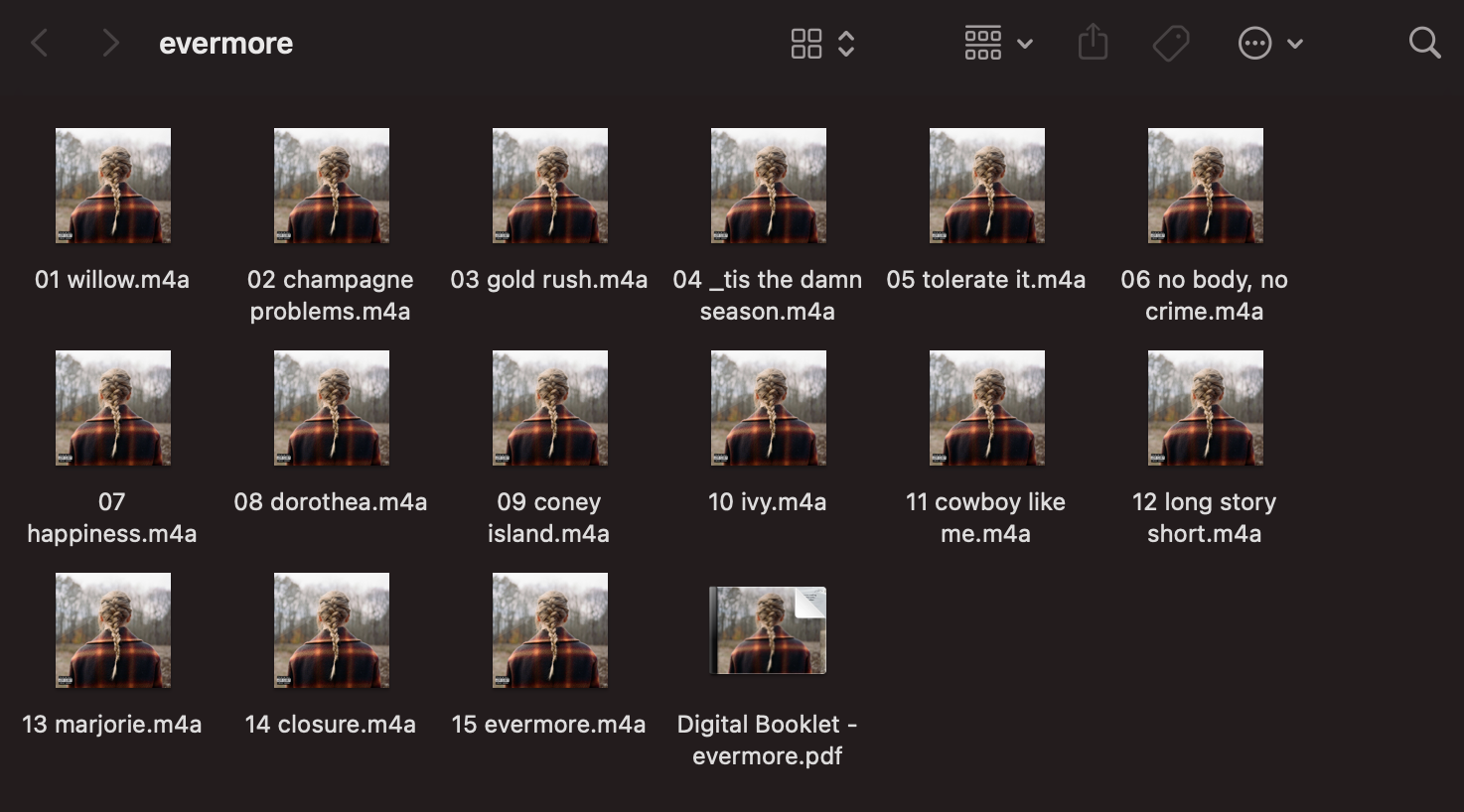Select the 07 happiness.m4a thumbnail
The height and width of the screenshot is (812, 1464).
(x=113, y=408)
